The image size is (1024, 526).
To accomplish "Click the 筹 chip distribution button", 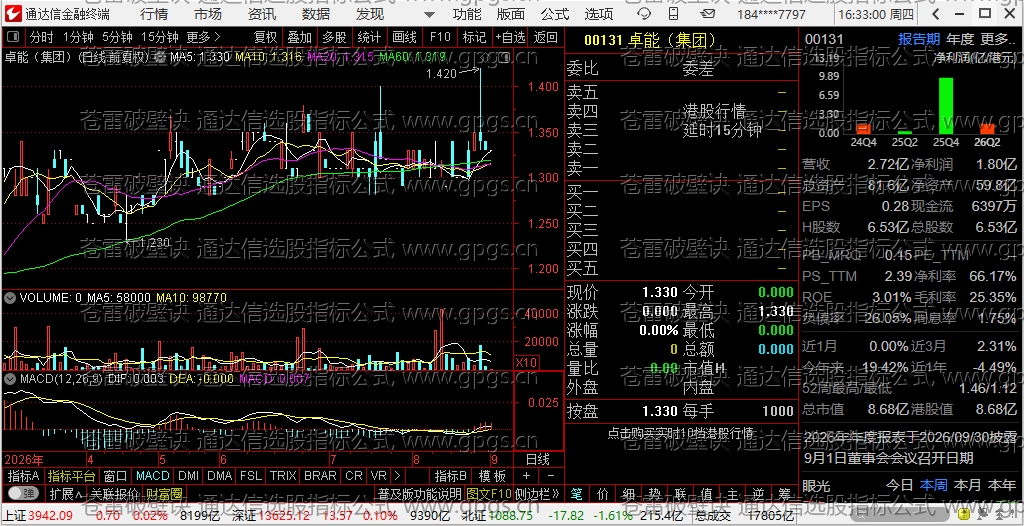I will tap(784, 493).
